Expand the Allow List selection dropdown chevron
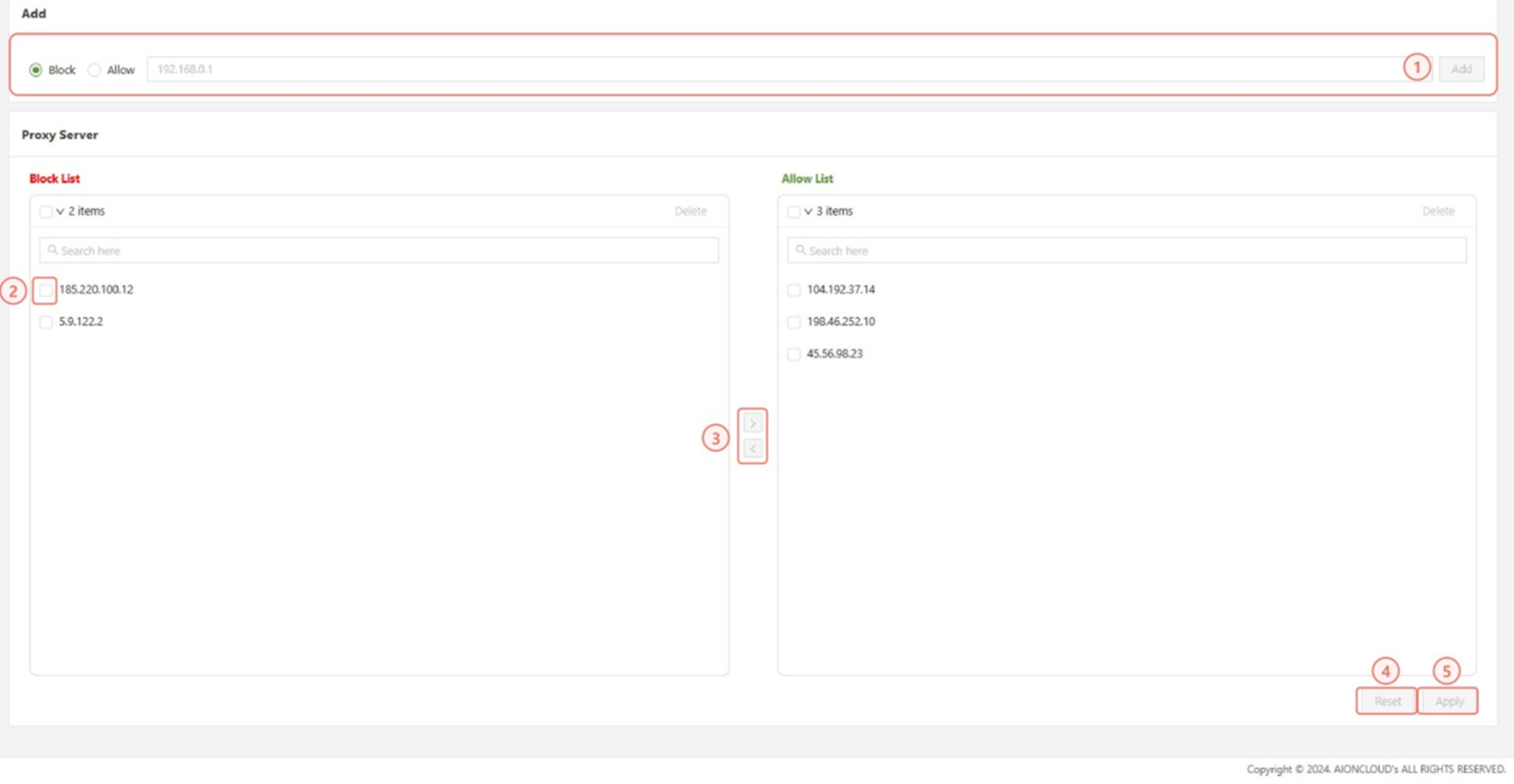Image resolution: width=1514 pixels, height=784 pixels. coord(808,212)
